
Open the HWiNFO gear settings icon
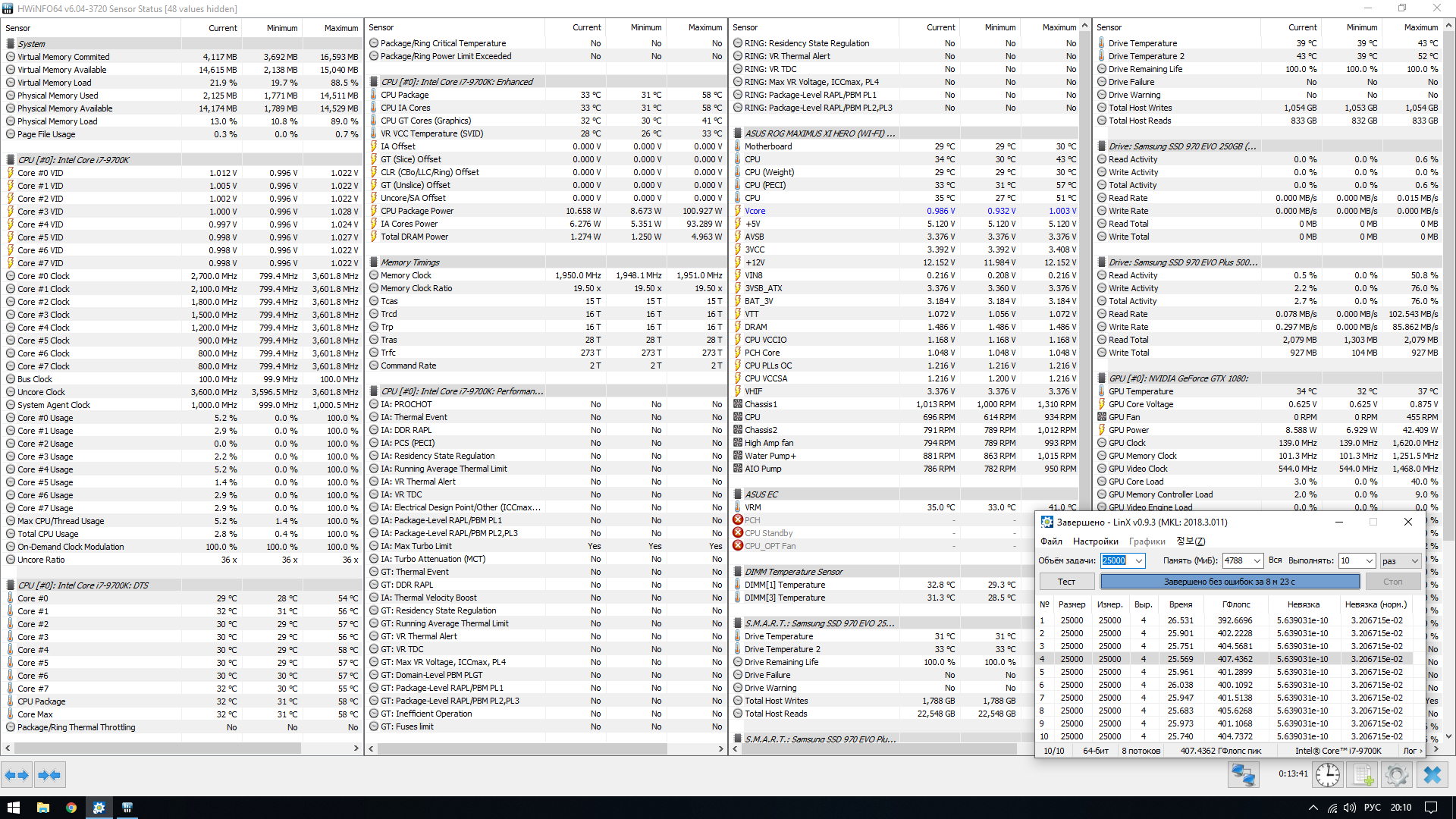(1396, 775)
